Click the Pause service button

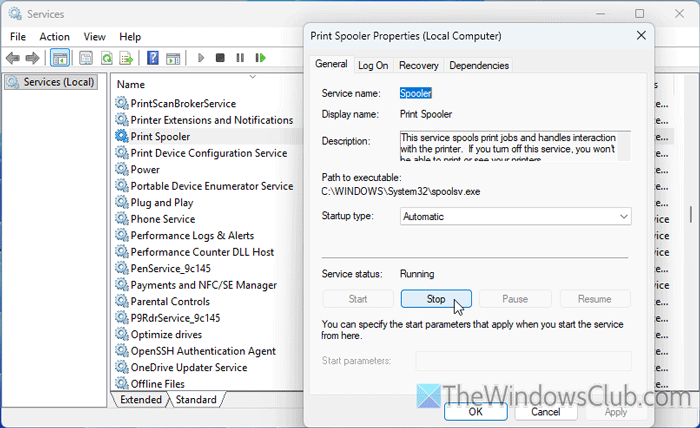[x=515, y=299]
